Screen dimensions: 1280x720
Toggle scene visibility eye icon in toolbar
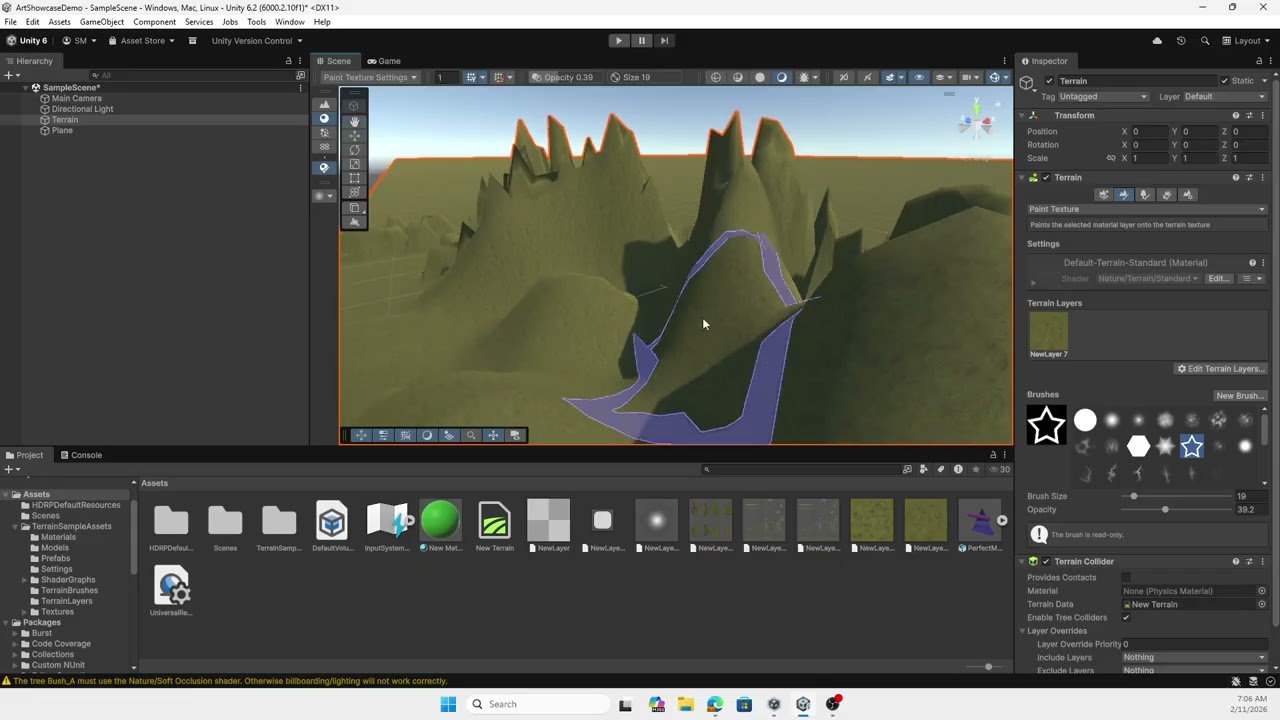coord(919,77)
